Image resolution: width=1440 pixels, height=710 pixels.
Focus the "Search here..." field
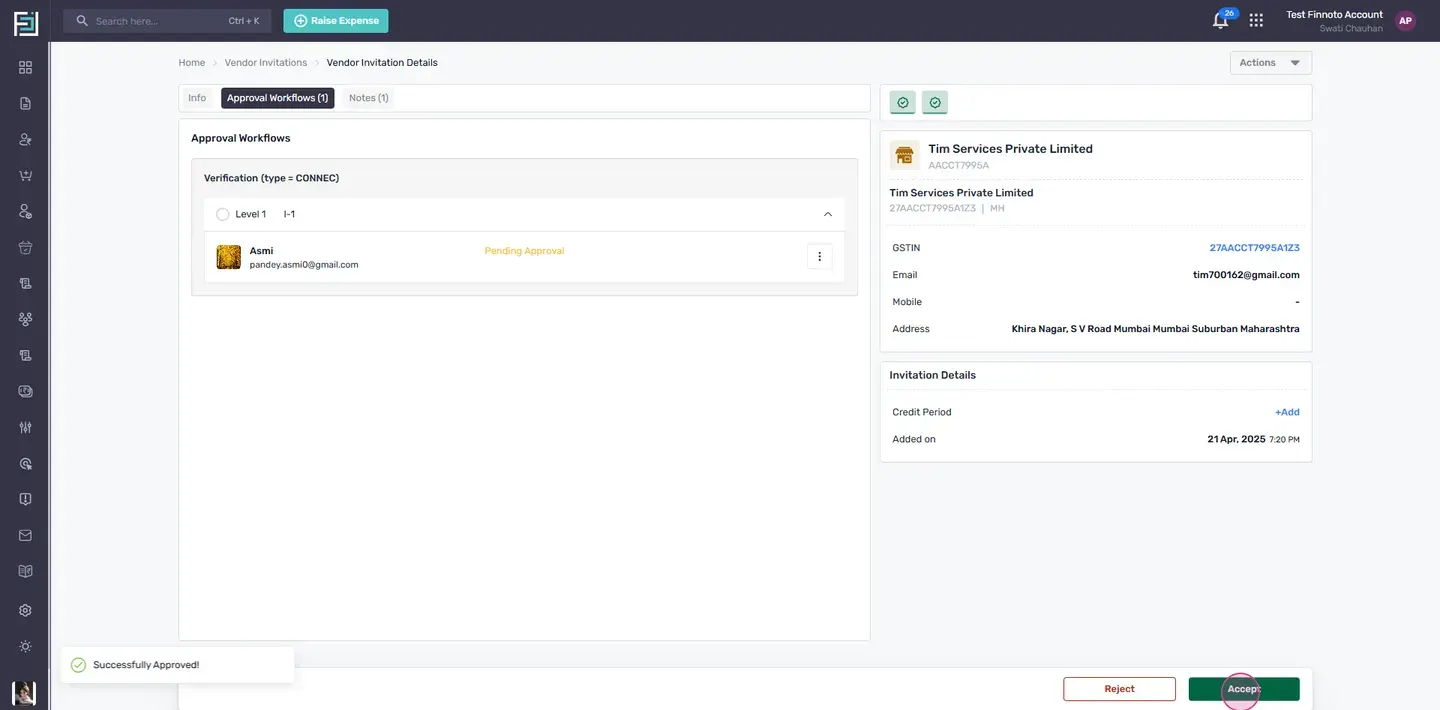(x=167, y=21)
